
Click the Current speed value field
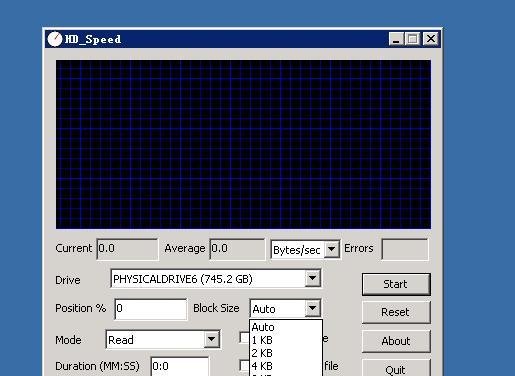pos(127,249)
